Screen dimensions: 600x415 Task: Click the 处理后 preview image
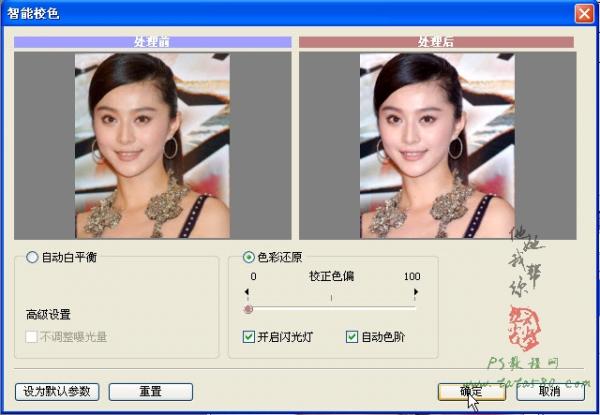[437, 146]
